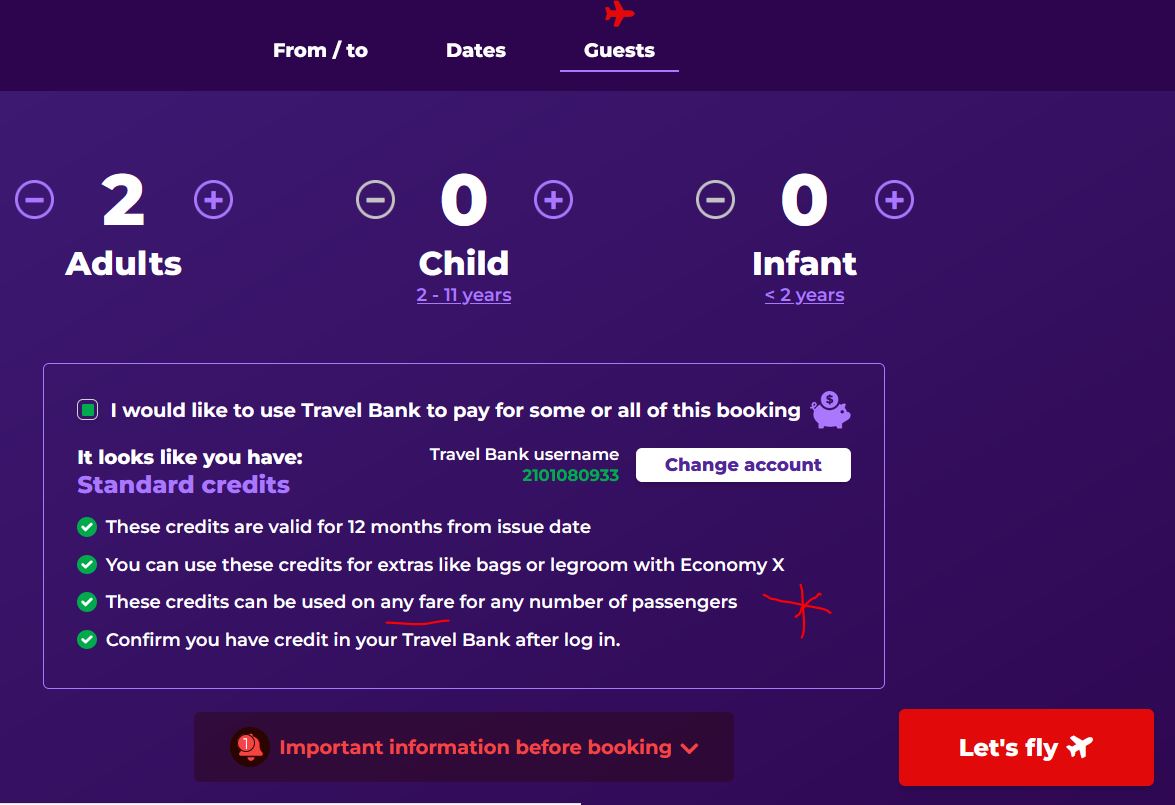This screenshot has height=805, width=1175.
Task: Click the red airplane icon above Guests
Action: click(x=619, y=13)
